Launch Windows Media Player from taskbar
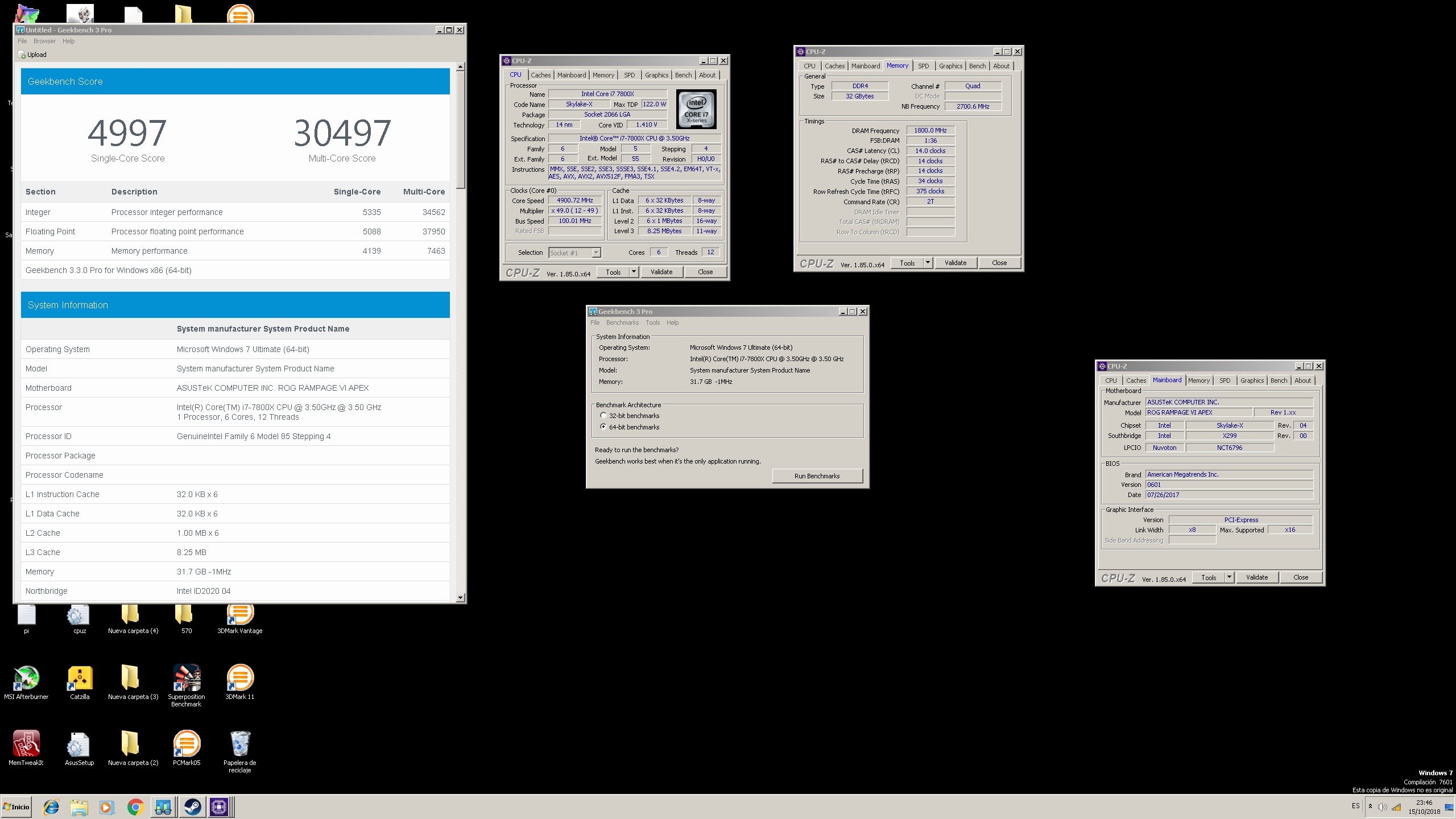 click(106, 807)
